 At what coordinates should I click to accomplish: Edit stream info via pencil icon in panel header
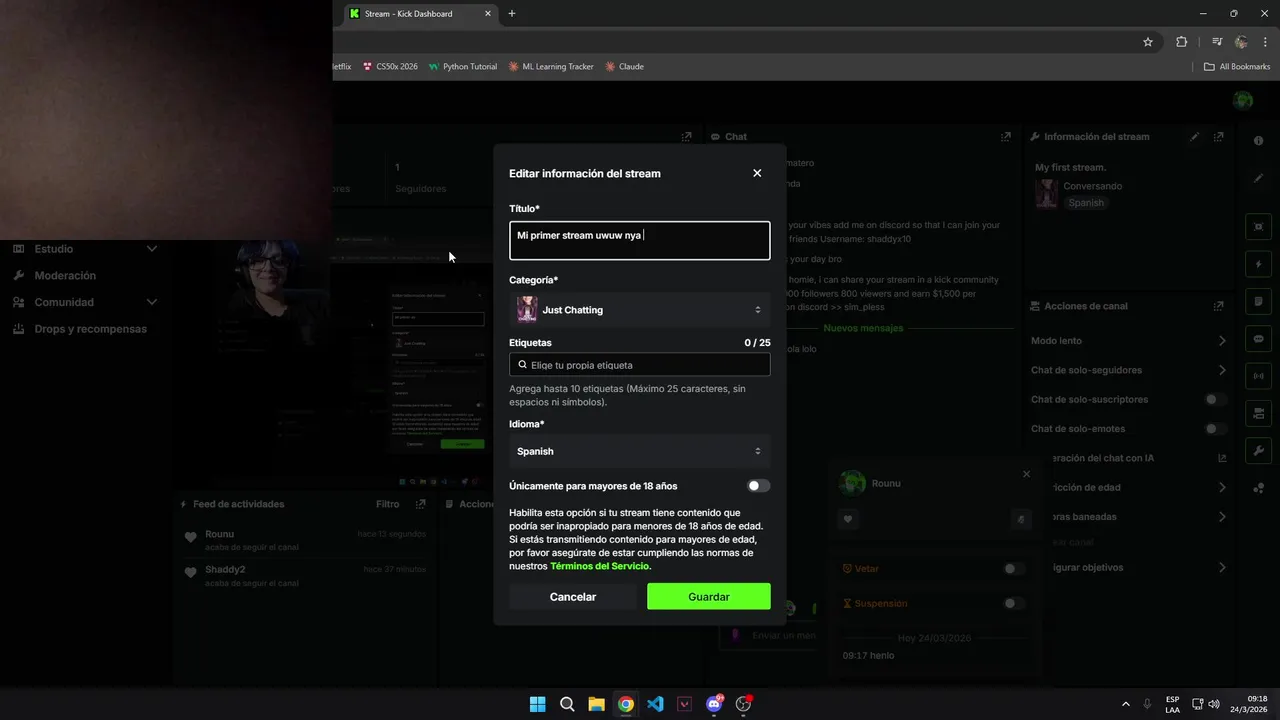coord(1194,137)
